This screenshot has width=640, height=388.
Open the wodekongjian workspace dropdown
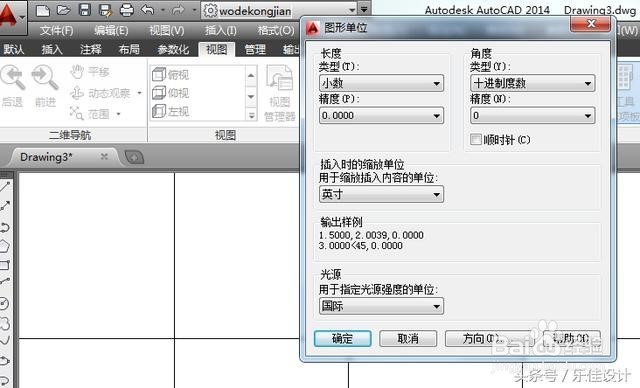point(280,10)
